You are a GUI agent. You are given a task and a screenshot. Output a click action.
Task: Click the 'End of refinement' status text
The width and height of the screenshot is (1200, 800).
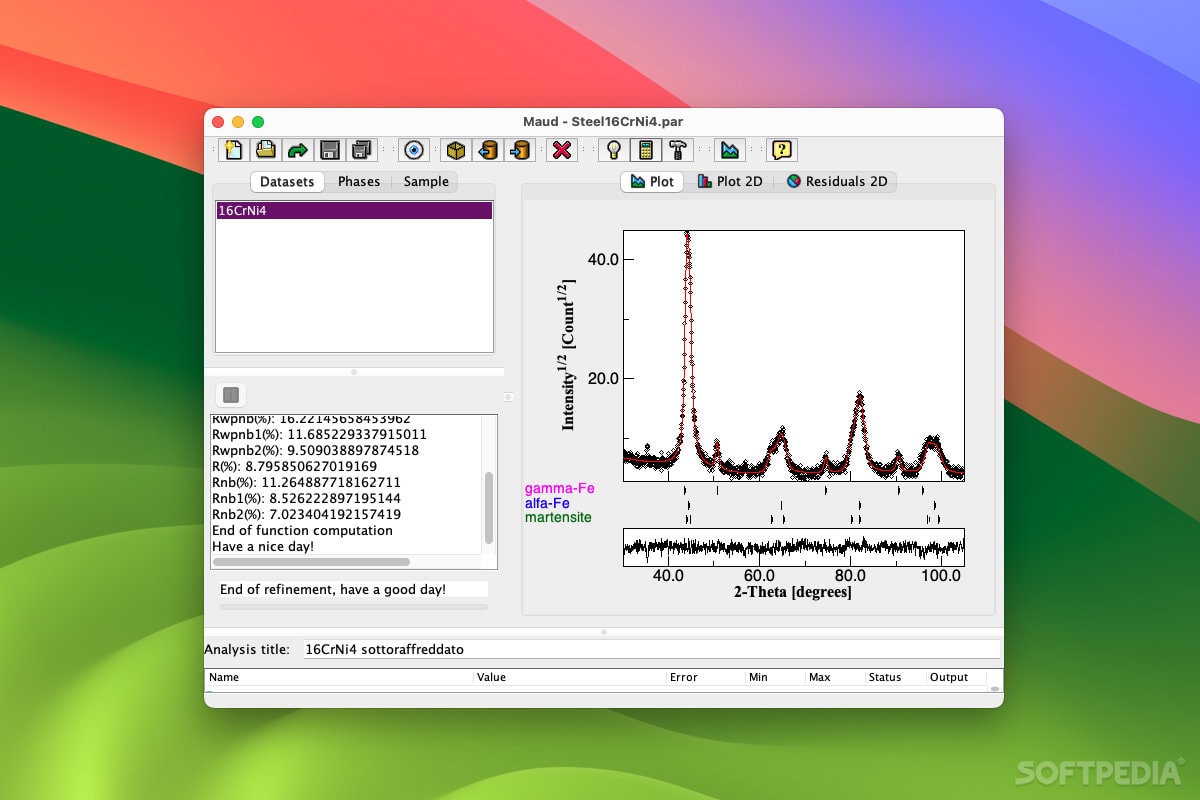tap(333, 590)
